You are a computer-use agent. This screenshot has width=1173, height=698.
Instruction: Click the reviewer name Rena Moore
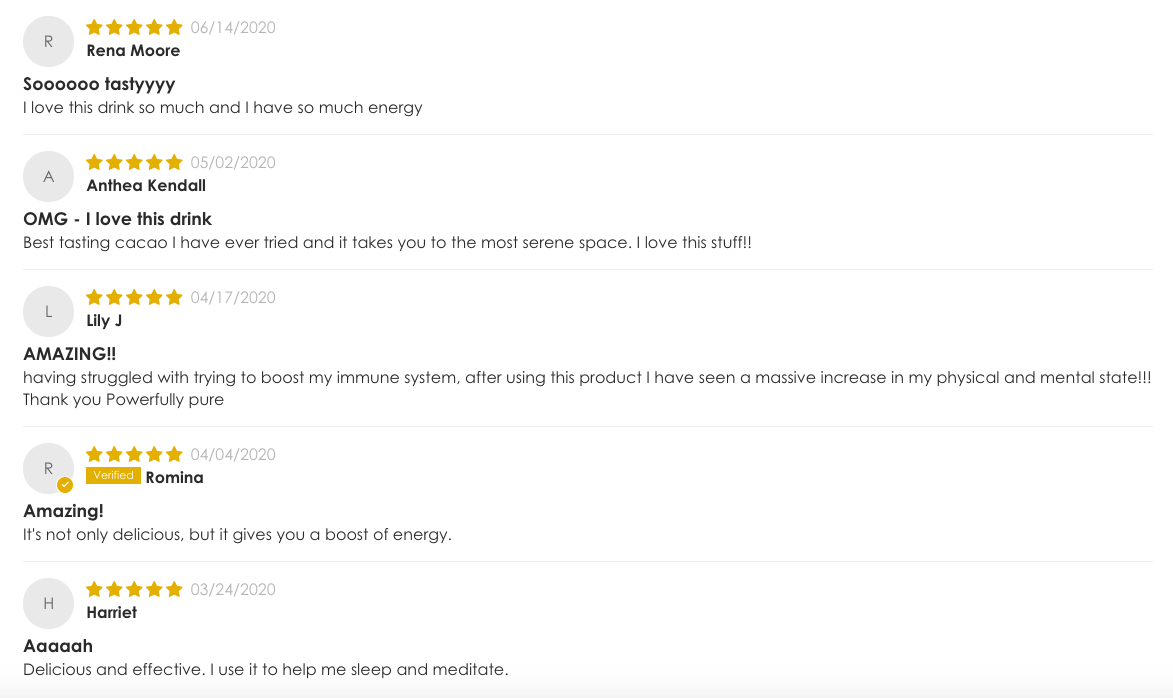[x=133, y=51]
